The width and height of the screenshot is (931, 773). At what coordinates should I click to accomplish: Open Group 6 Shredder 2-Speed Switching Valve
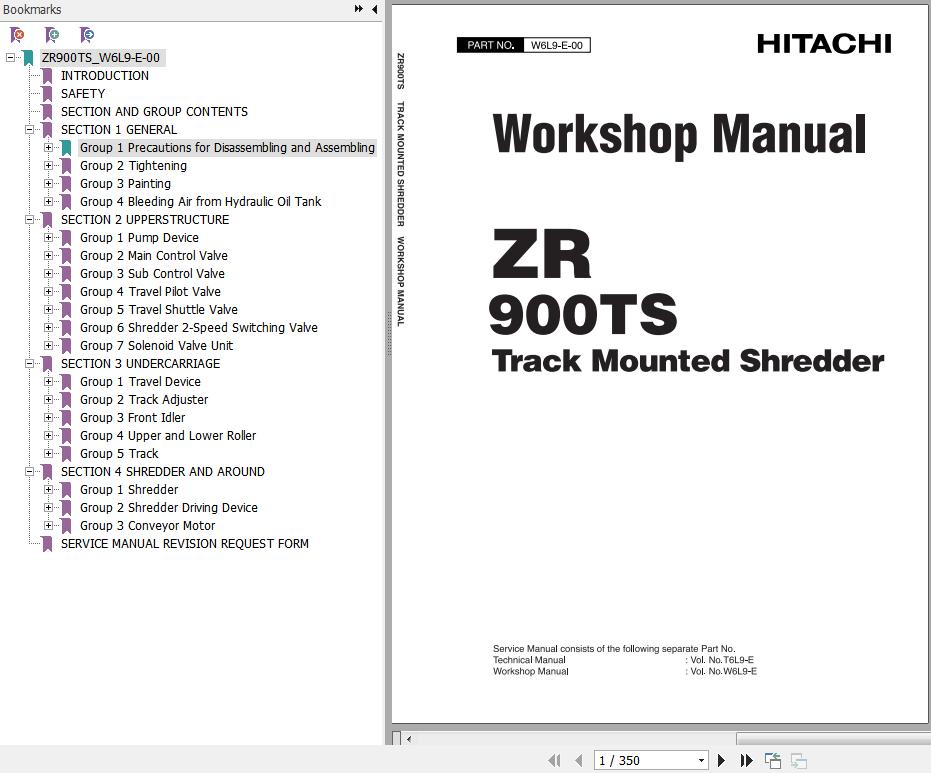[x=199, y=328]
